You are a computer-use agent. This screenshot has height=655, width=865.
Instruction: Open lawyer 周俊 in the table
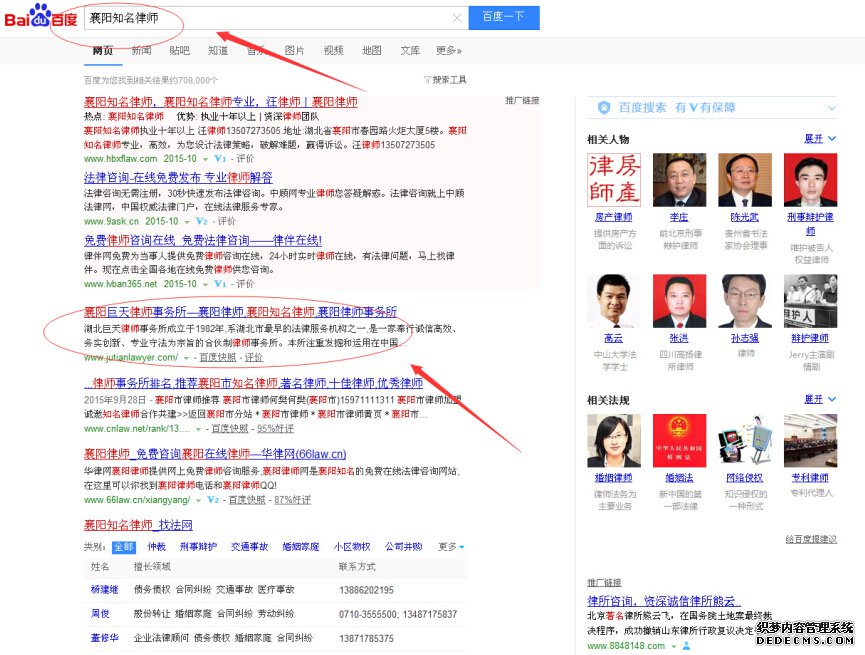[x=100, y=614]
